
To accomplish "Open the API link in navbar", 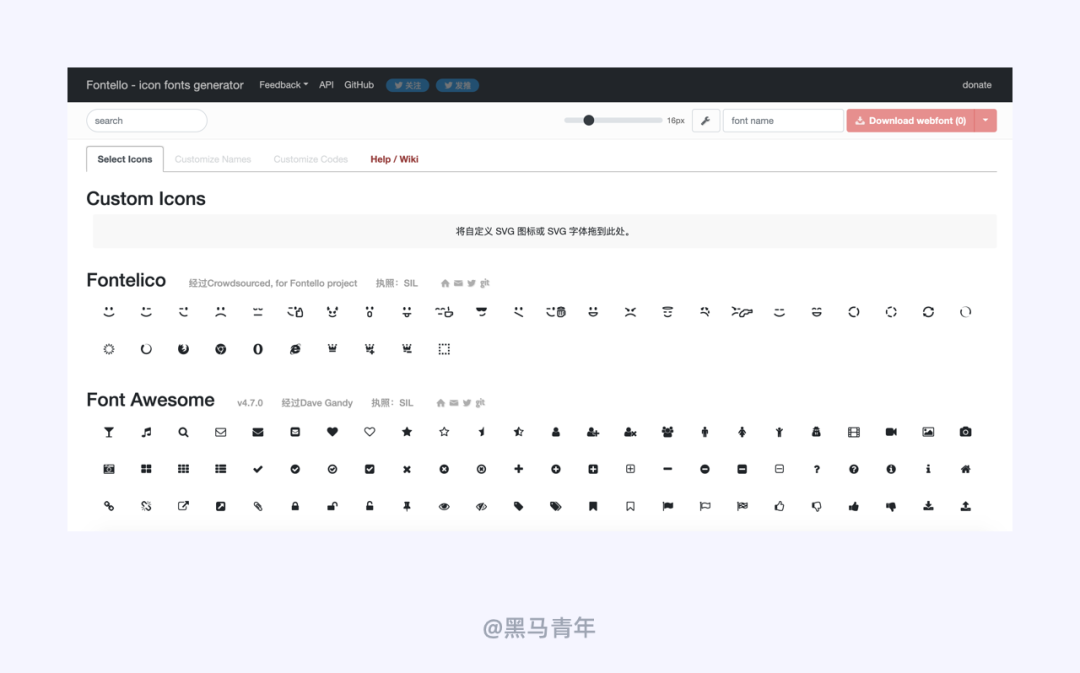I will coord(326,85).
